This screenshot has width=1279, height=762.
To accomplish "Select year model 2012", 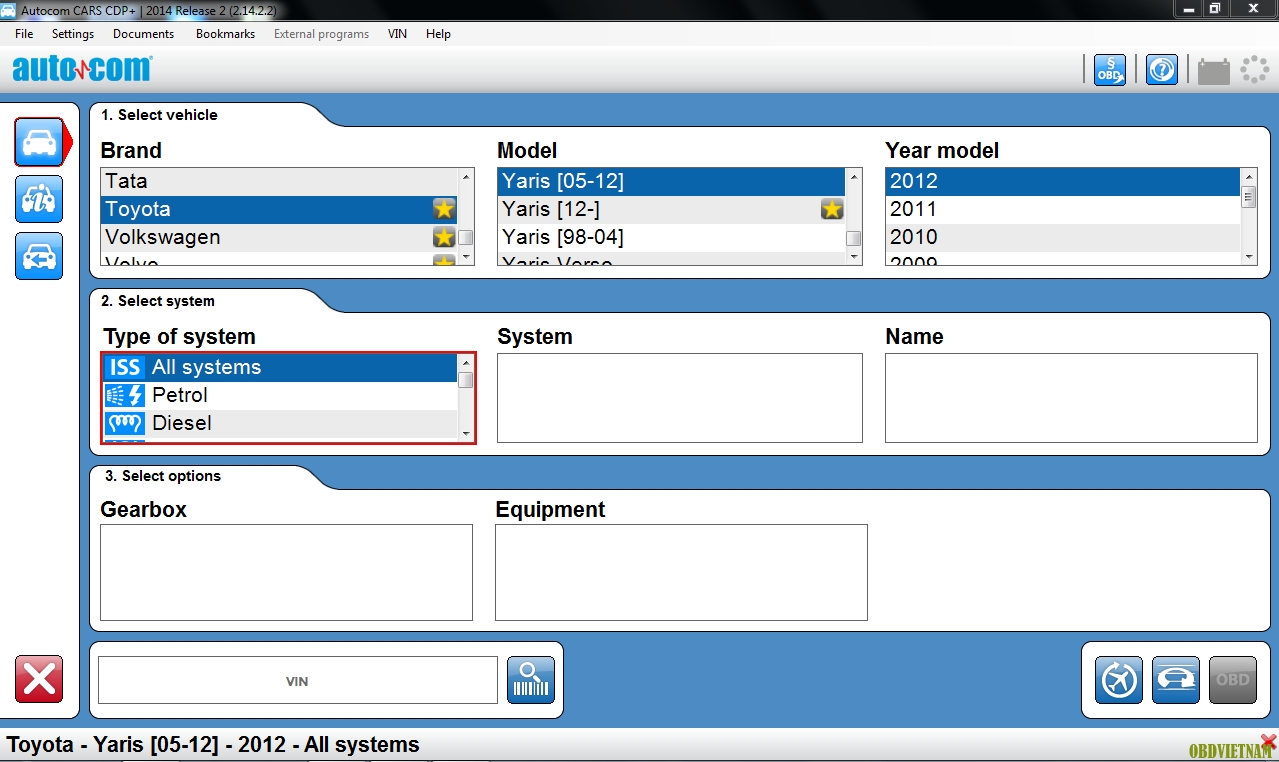I will (x=1063, y=181).
